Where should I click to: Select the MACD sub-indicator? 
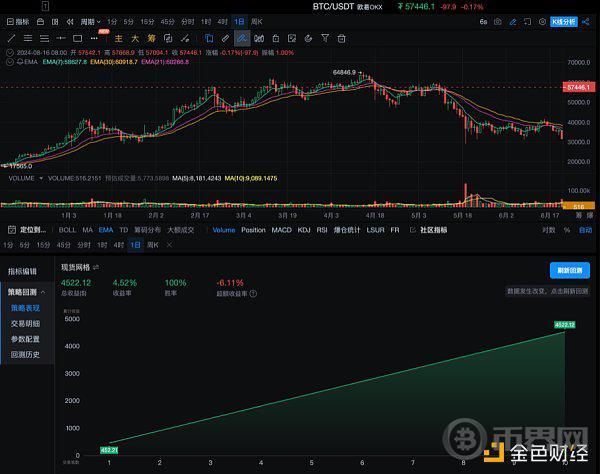click(x=281, y=230)
